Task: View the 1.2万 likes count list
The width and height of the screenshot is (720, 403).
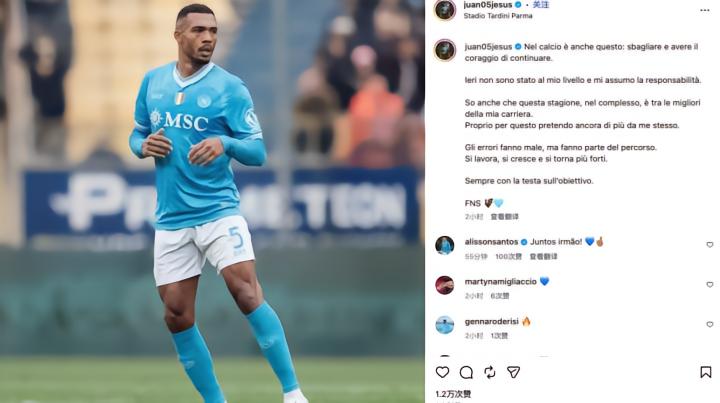Action: pyautogui.click(x=453, y=394)
